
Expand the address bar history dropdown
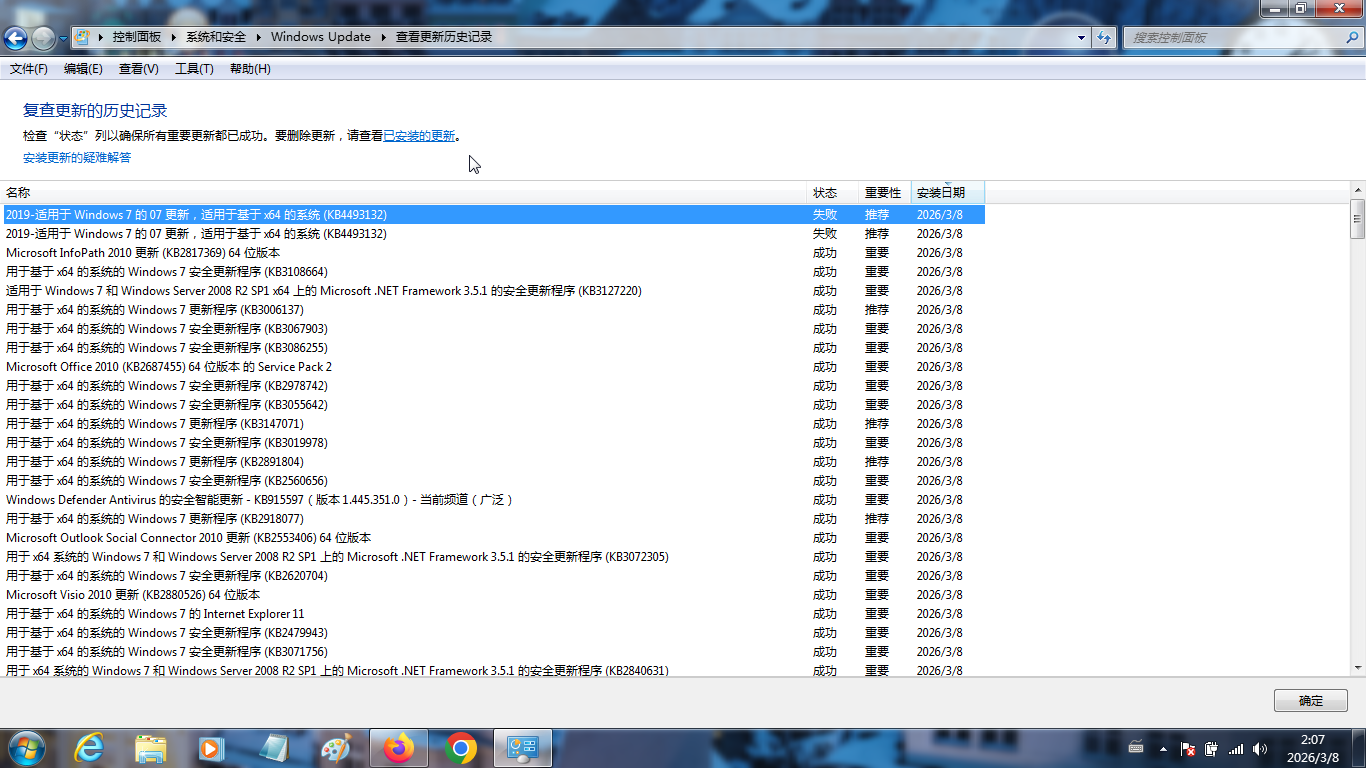[1081, 37]
